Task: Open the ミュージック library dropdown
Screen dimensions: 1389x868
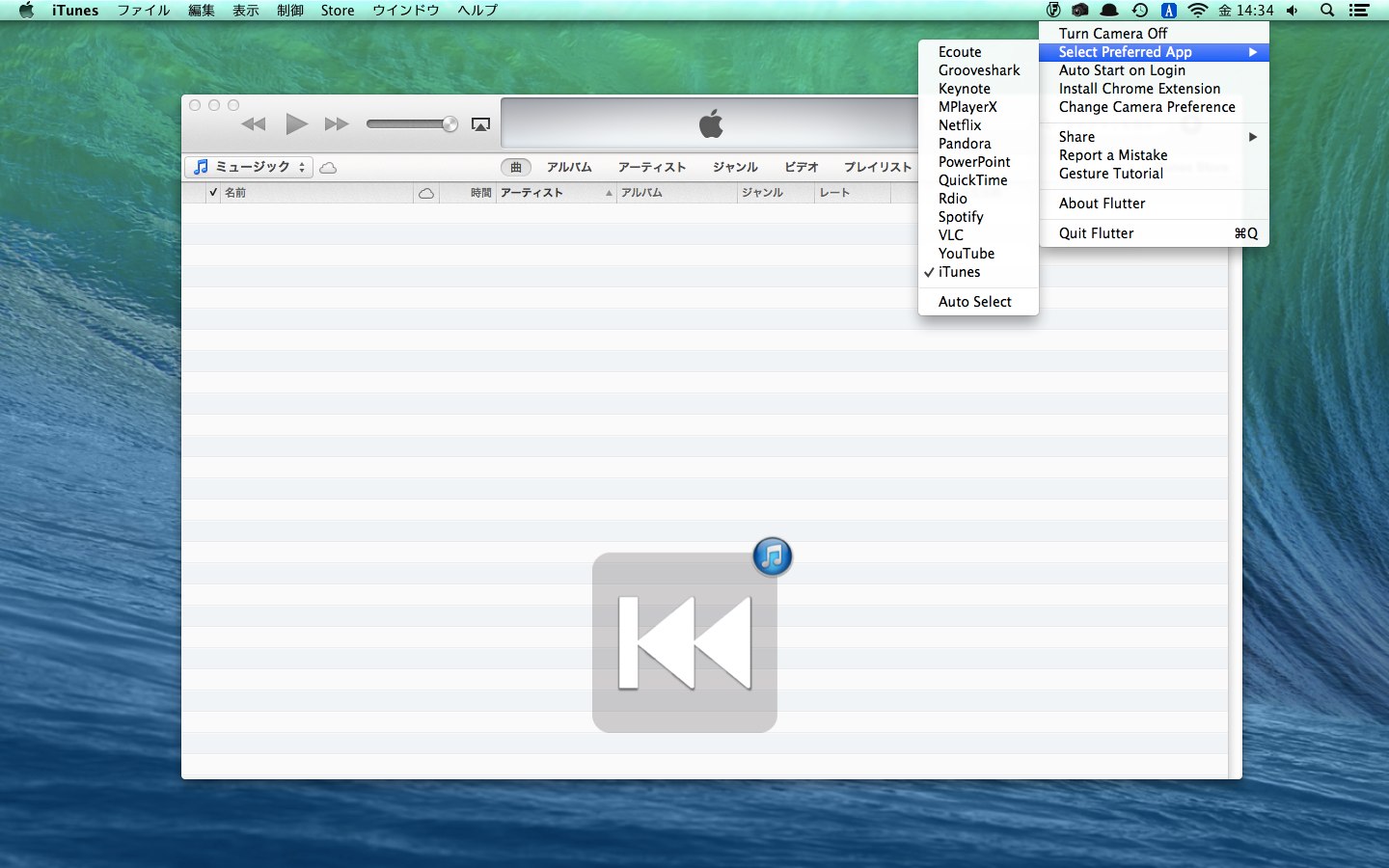Action: click(x=249, y=167)
